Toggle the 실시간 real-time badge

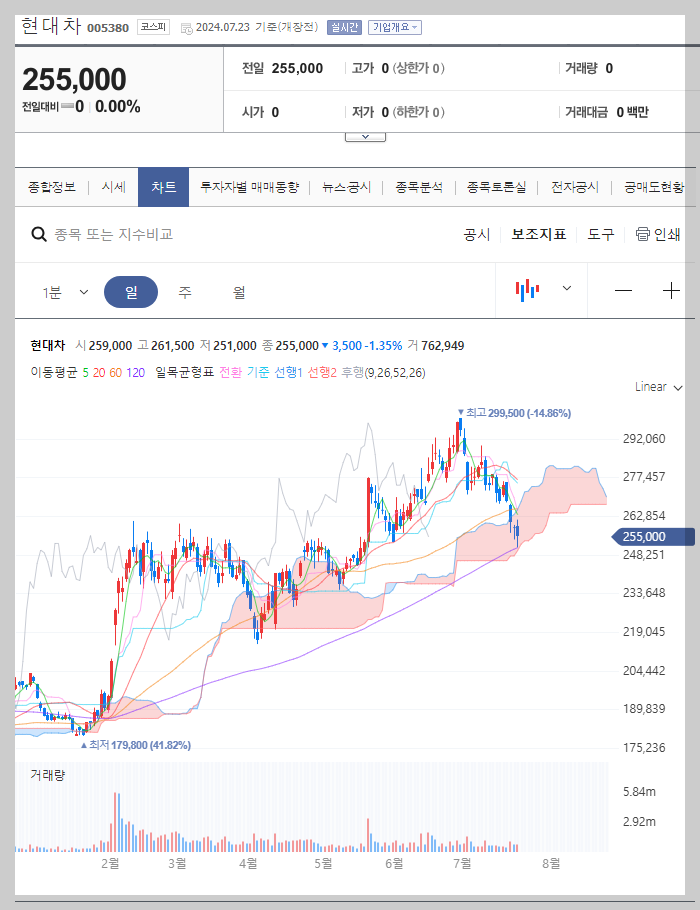pos(343,27)
